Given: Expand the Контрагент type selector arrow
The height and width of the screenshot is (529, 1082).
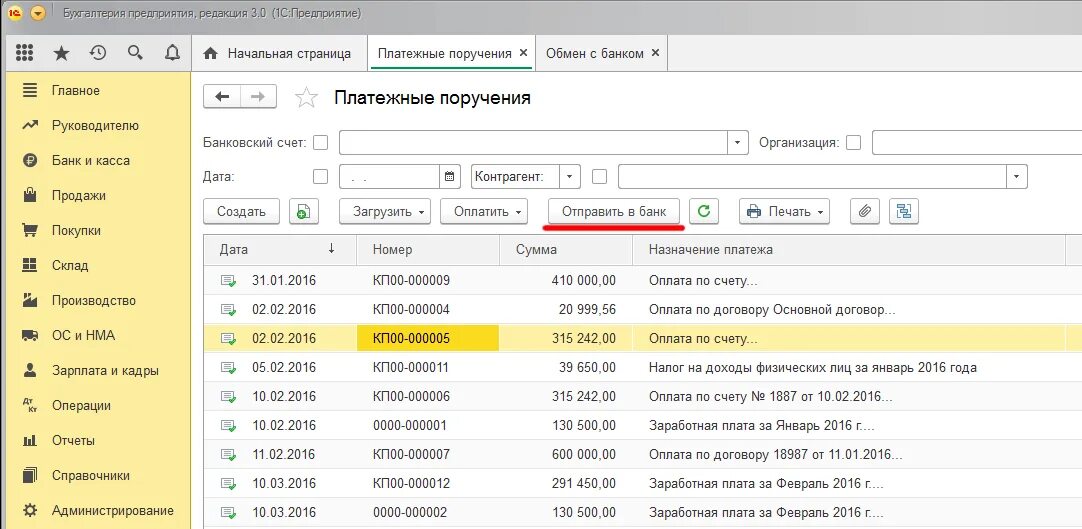Looking at the screenshot, I should click(569, 177).
